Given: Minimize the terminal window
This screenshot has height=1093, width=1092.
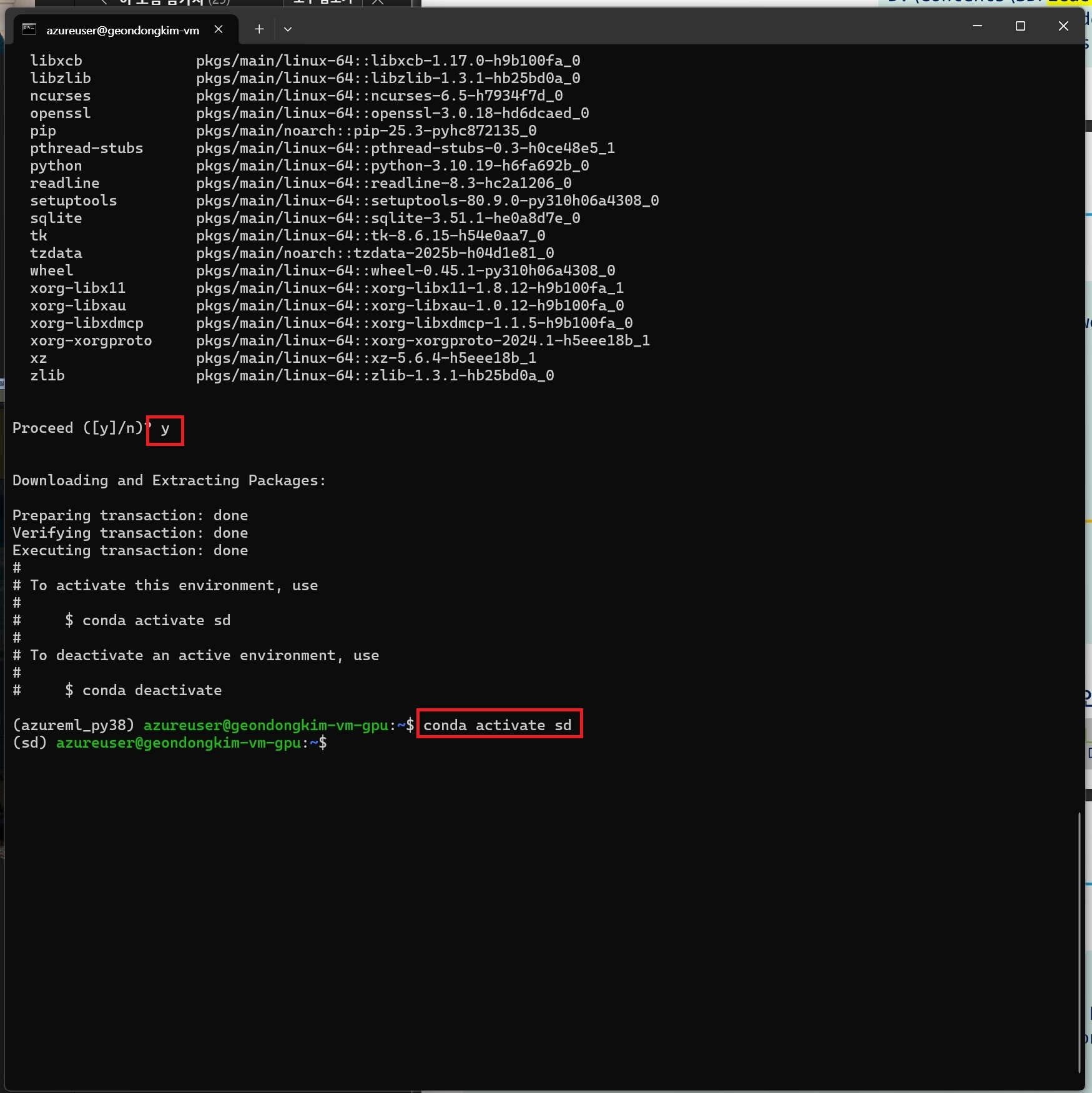Looking at the screenshot, I should (977, 26).
